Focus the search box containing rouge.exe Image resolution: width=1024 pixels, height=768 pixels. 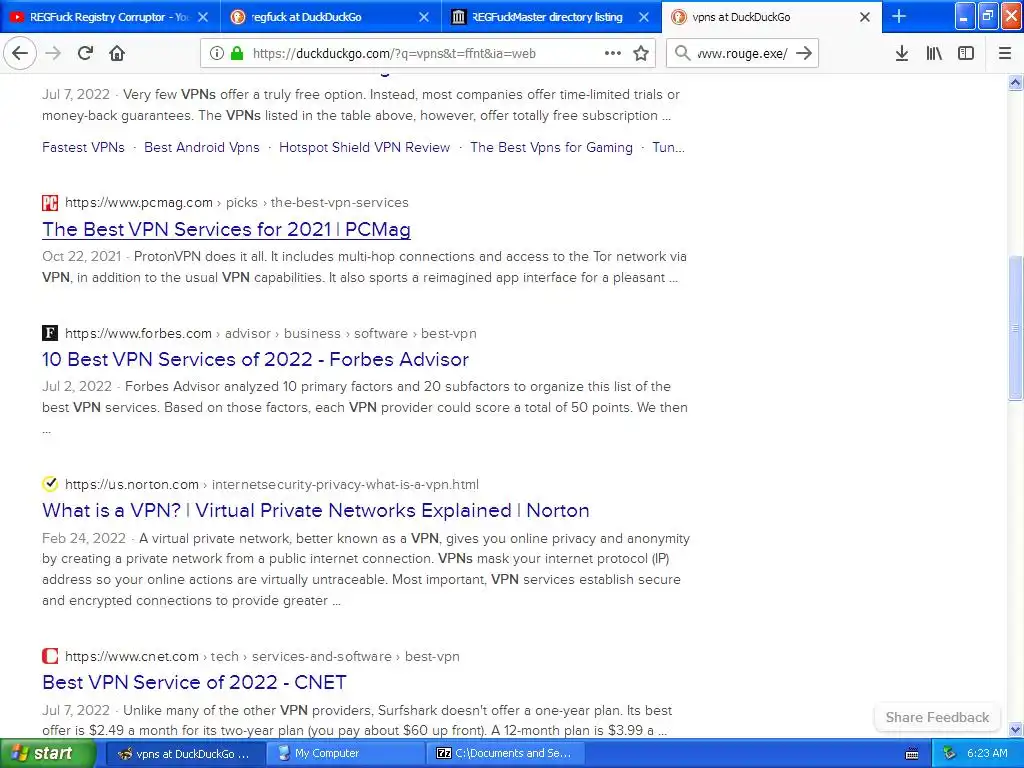[x=742, y=54]
